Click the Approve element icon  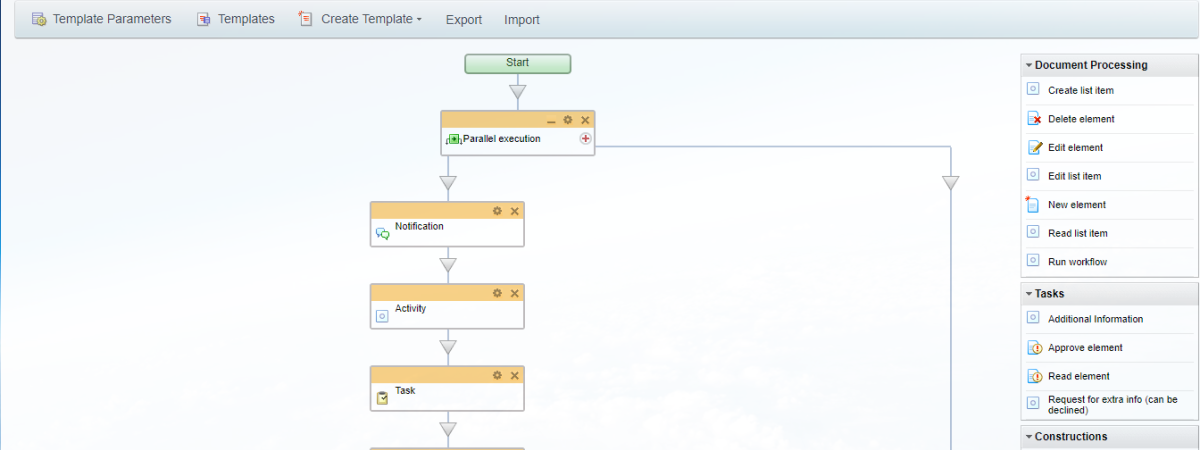1034,348
